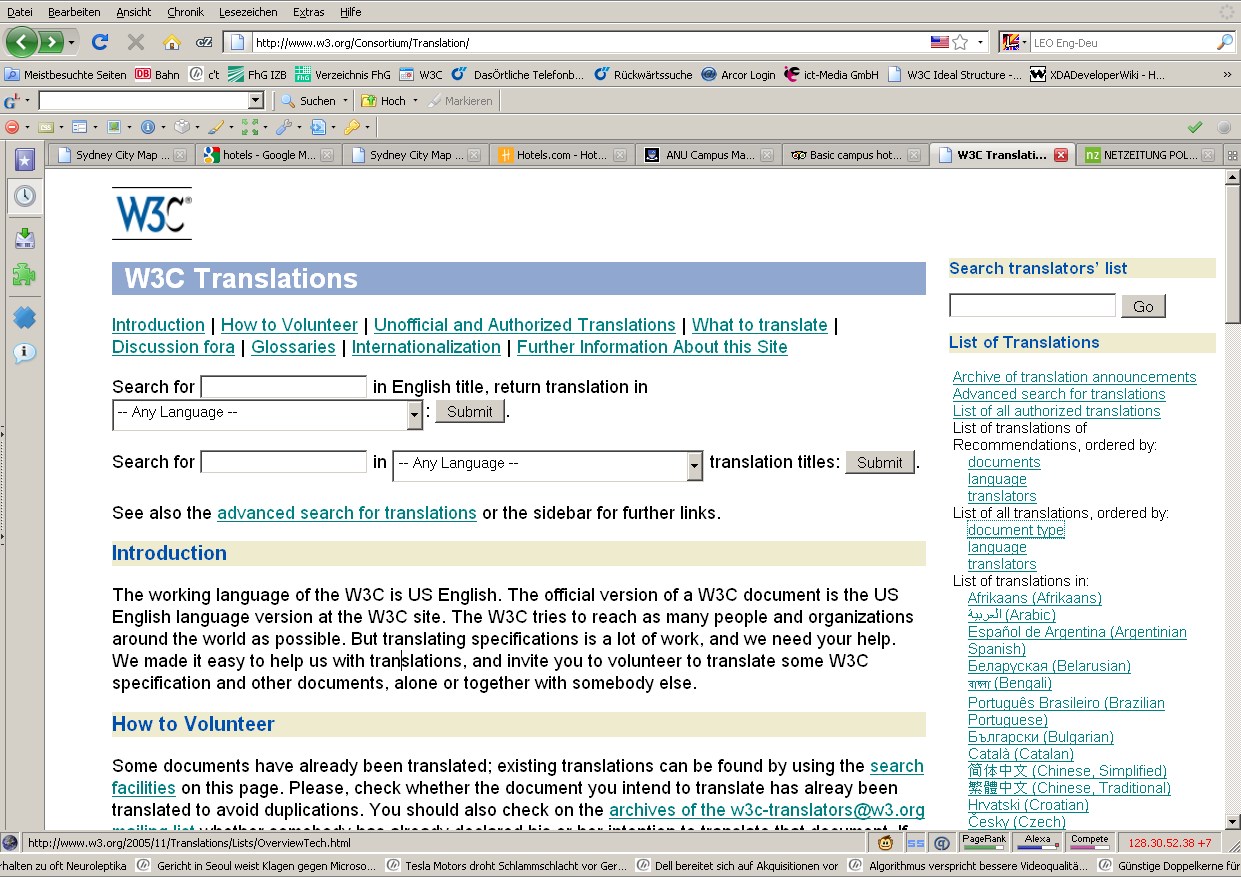Open the bookmarks star sidebar icon
Viewport: 1241px width, 877px height.
pos(24,159)
